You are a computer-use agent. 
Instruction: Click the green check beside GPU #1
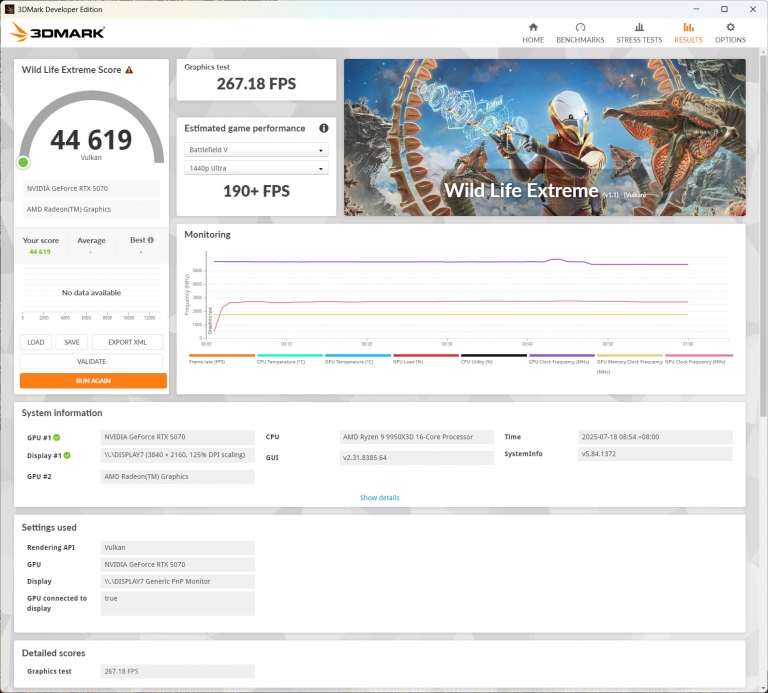57,437
